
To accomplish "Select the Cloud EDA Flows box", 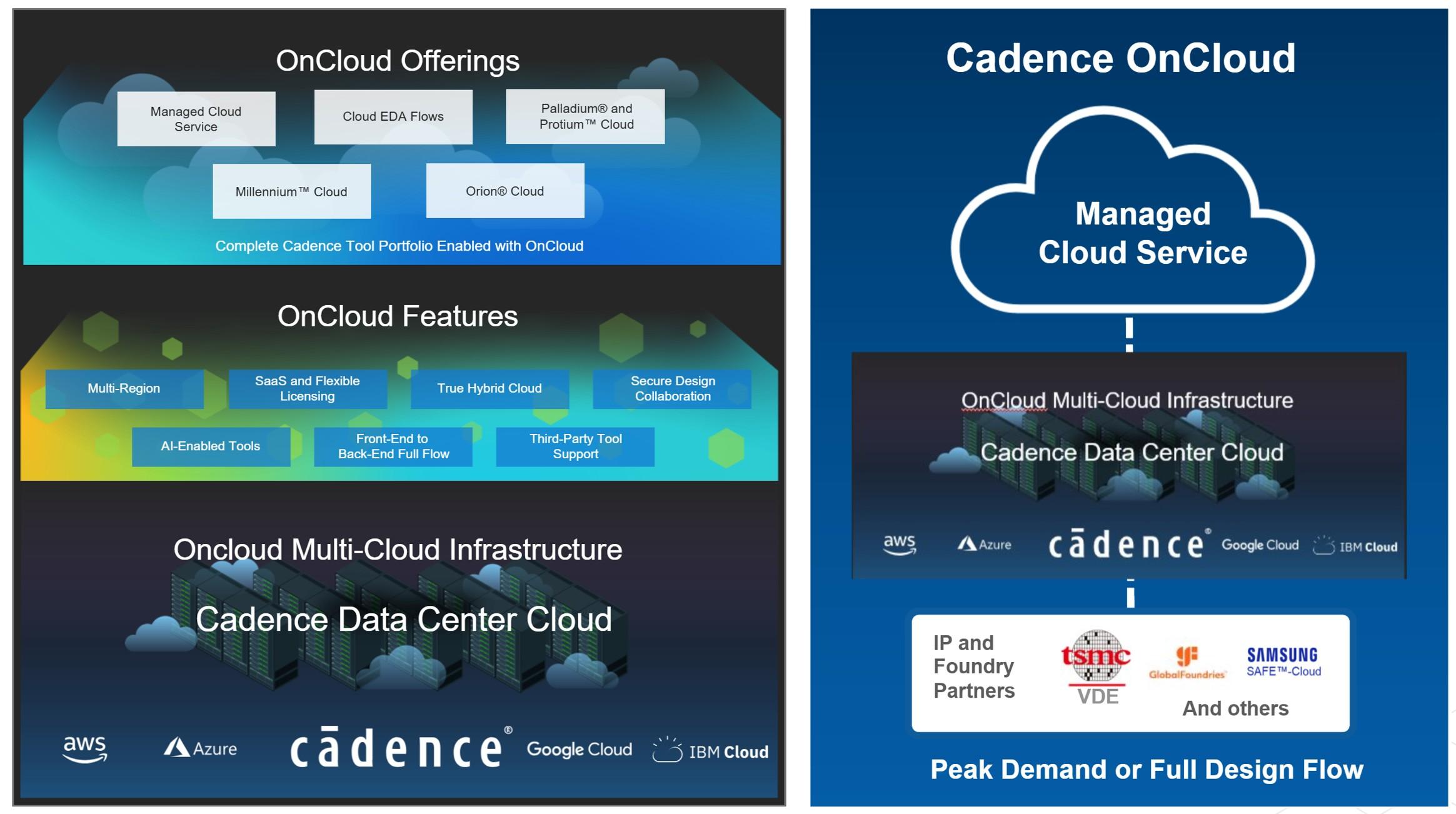I will point(393,117).
